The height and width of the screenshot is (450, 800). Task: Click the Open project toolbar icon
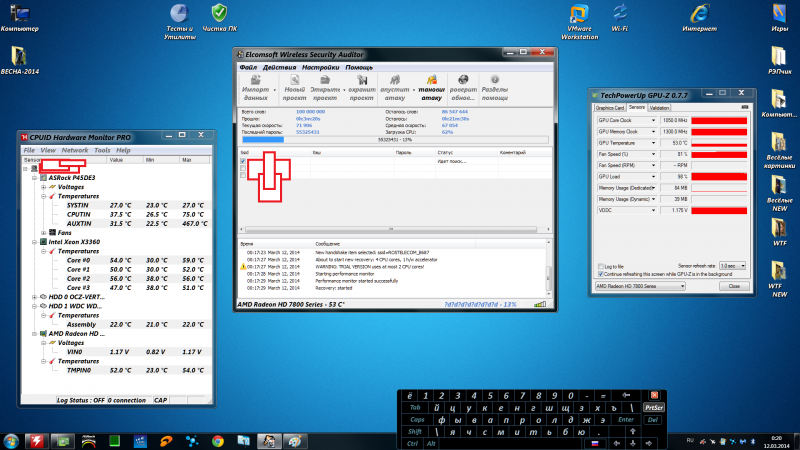pos(325,80)
